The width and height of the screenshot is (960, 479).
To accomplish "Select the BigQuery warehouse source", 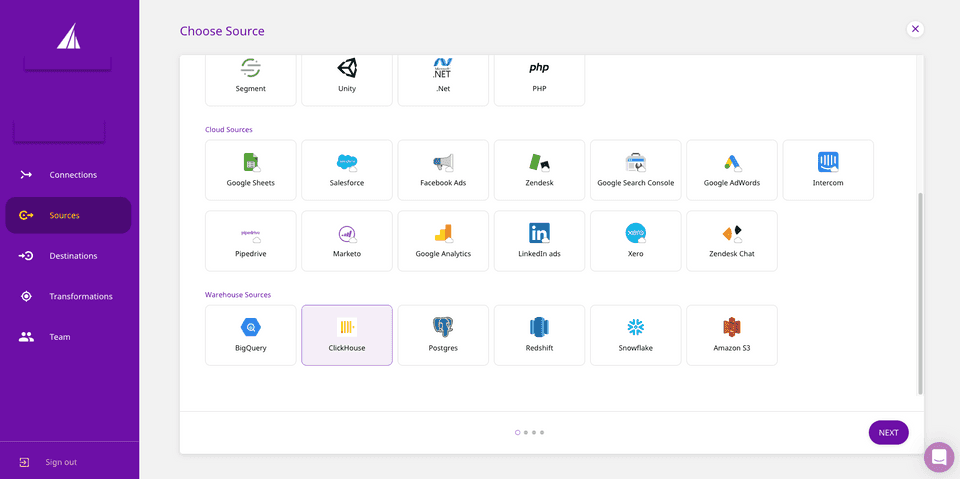I will [x=250, y=335].
